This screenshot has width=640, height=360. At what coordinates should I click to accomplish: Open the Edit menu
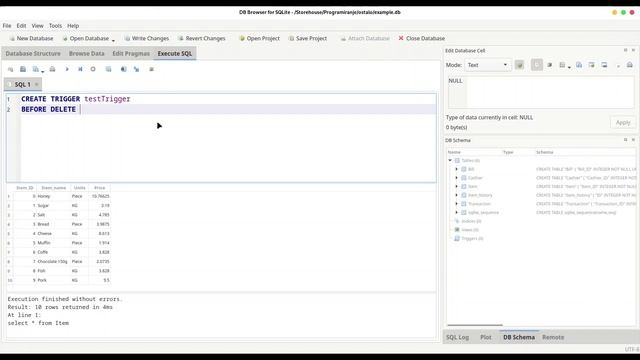(21, 26)
